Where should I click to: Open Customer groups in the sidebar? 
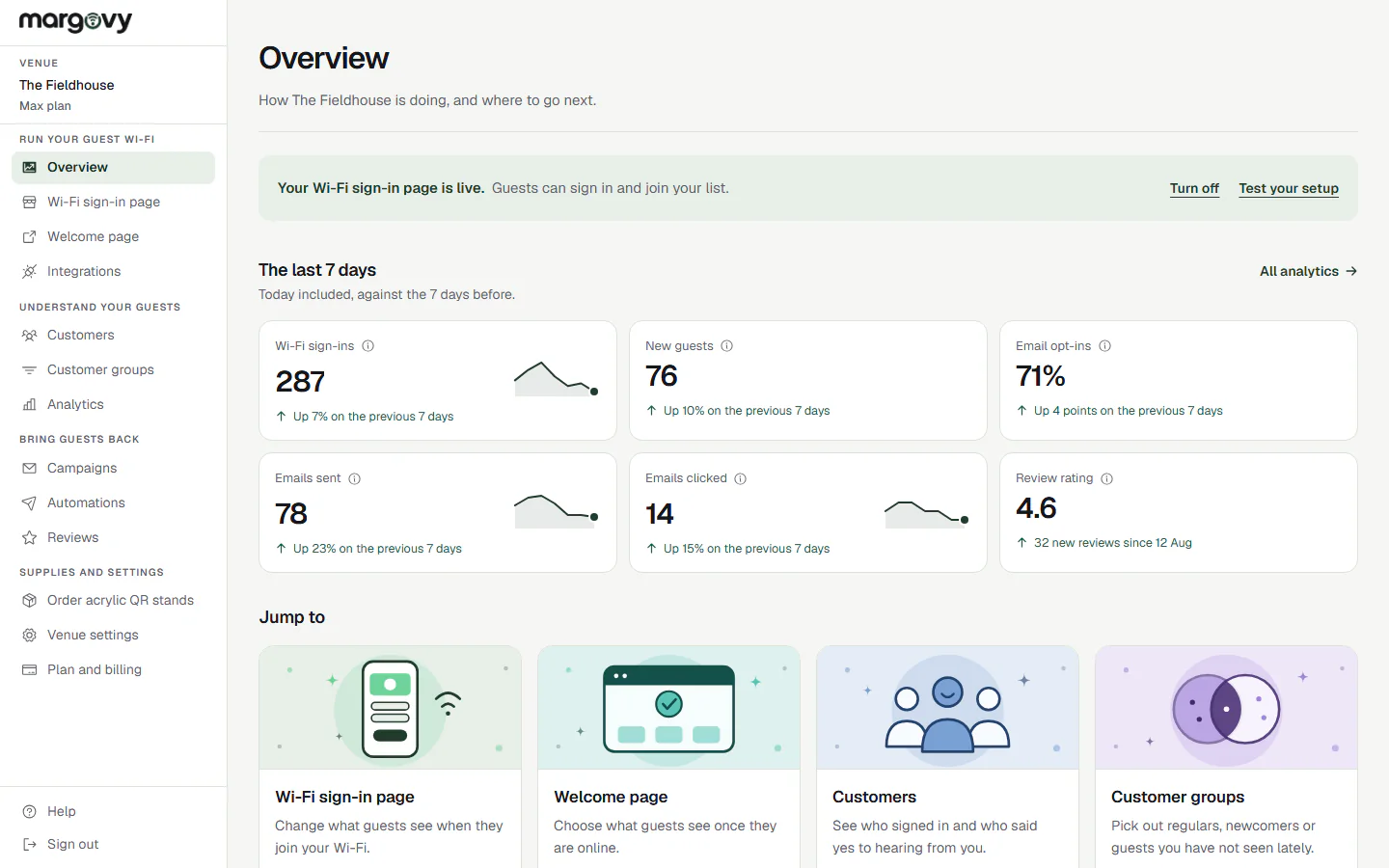pyautogui.click(x=113, y=369)
